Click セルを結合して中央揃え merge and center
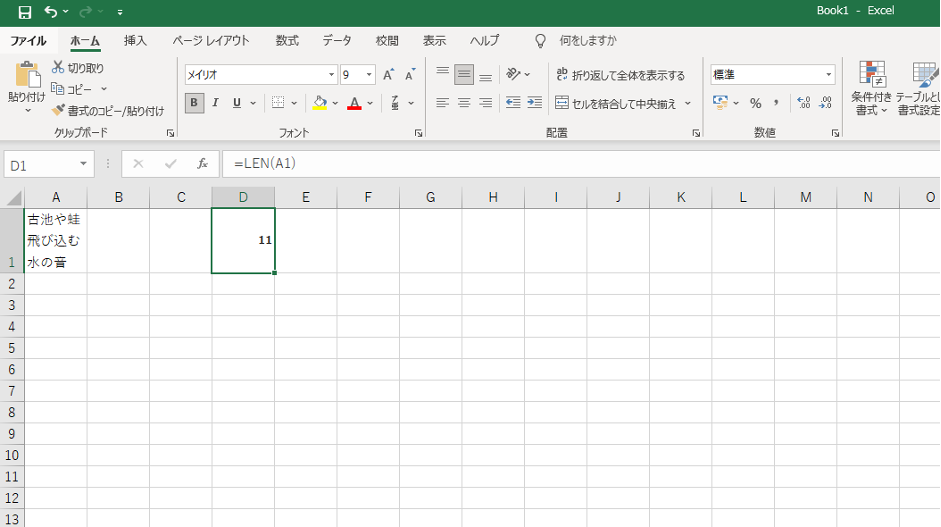 click(616, 103)
